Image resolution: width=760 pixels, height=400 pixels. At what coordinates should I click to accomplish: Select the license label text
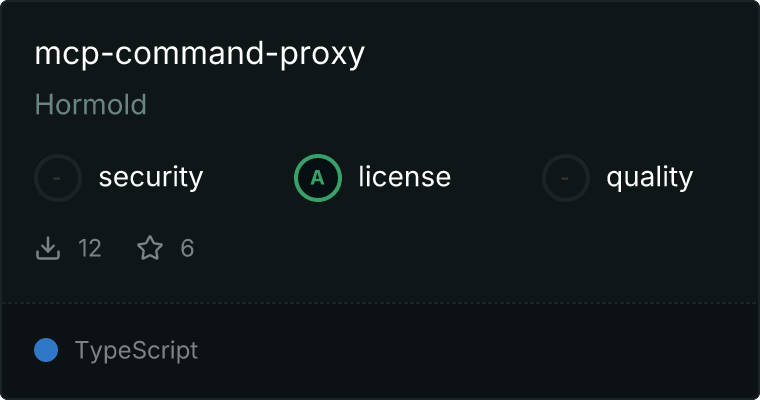tap(404, 176)
